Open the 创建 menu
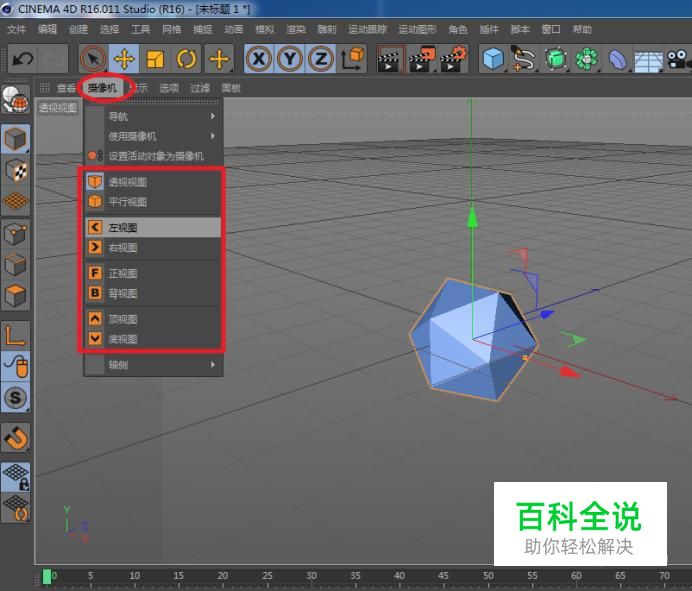 [78, 30]
